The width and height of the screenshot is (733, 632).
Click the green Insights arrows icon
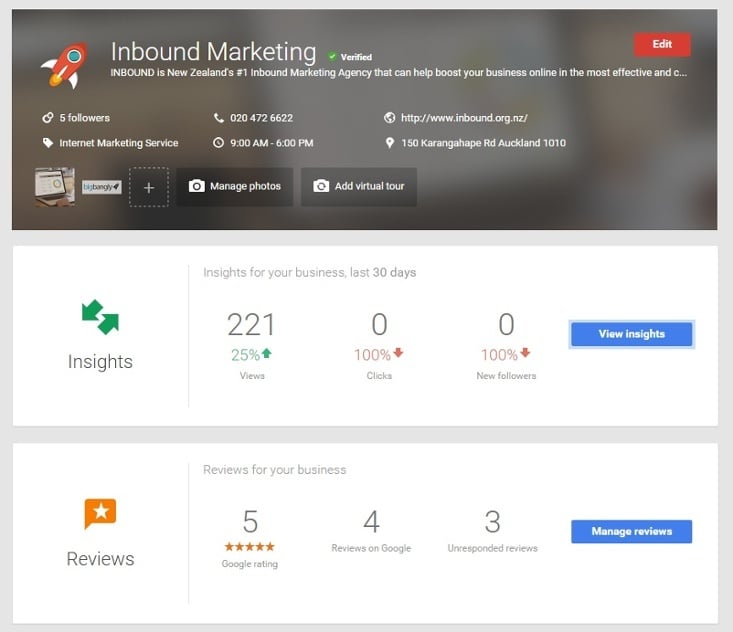click(100, 317)
